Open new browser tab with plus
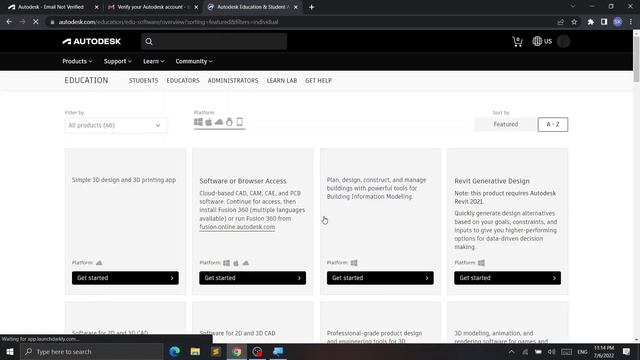This screenshot has height=360, width=640. click(x=311, y=7)
